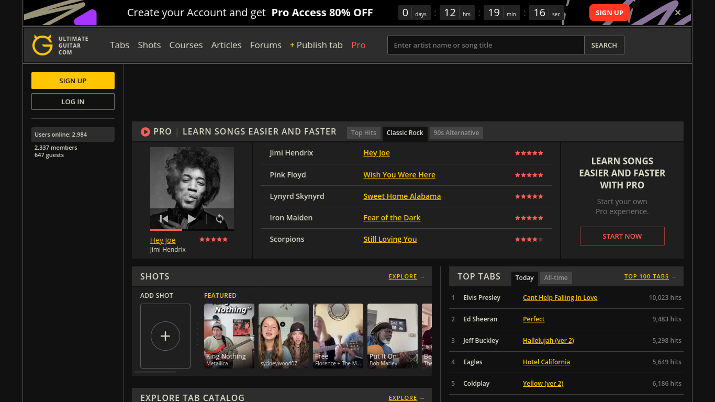715x402 pixels.
Task: Open the Shots menu
Action: click(149, 45)
